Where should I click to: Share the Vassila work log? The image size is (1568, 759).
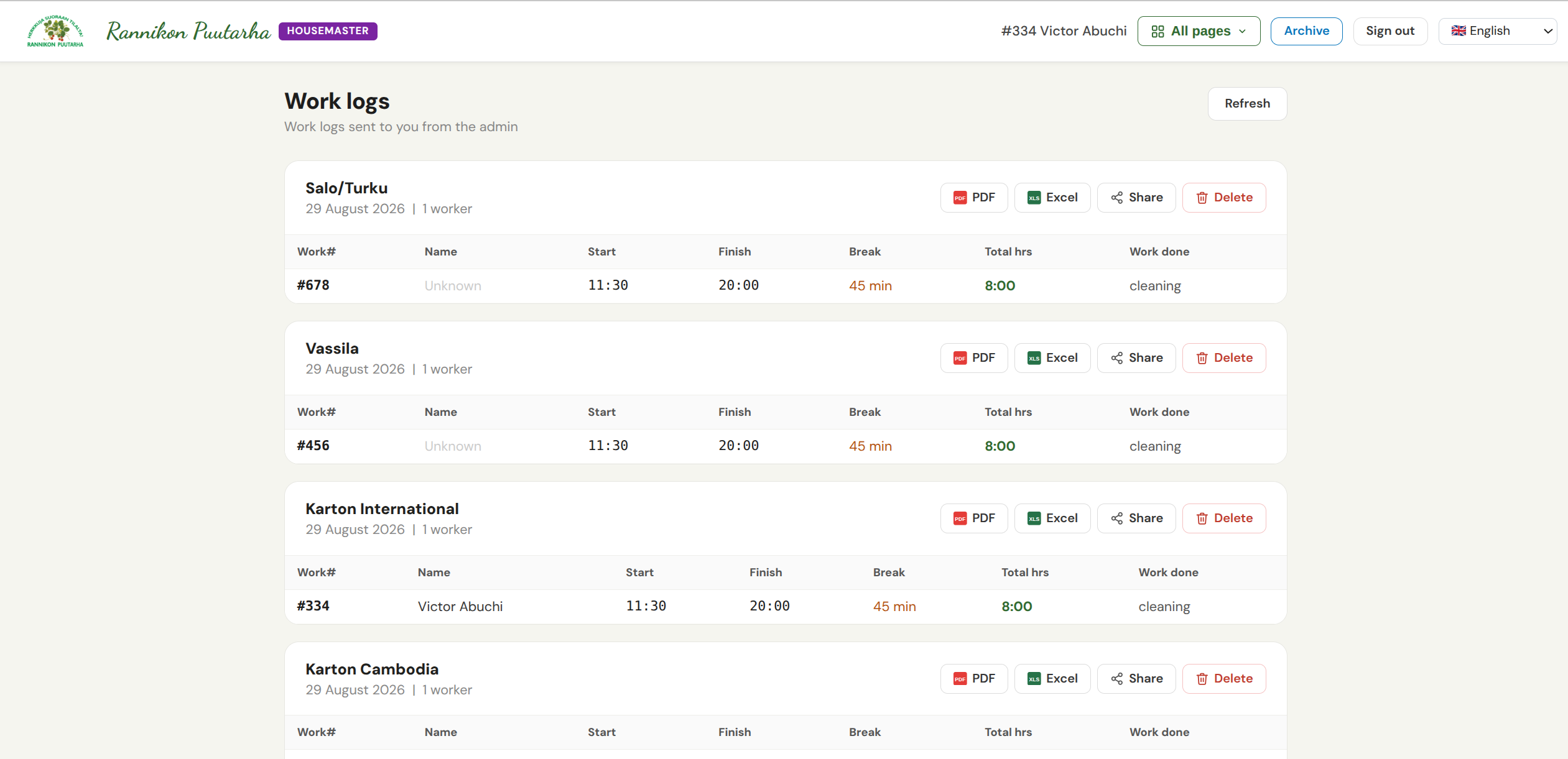point(1136,358)
